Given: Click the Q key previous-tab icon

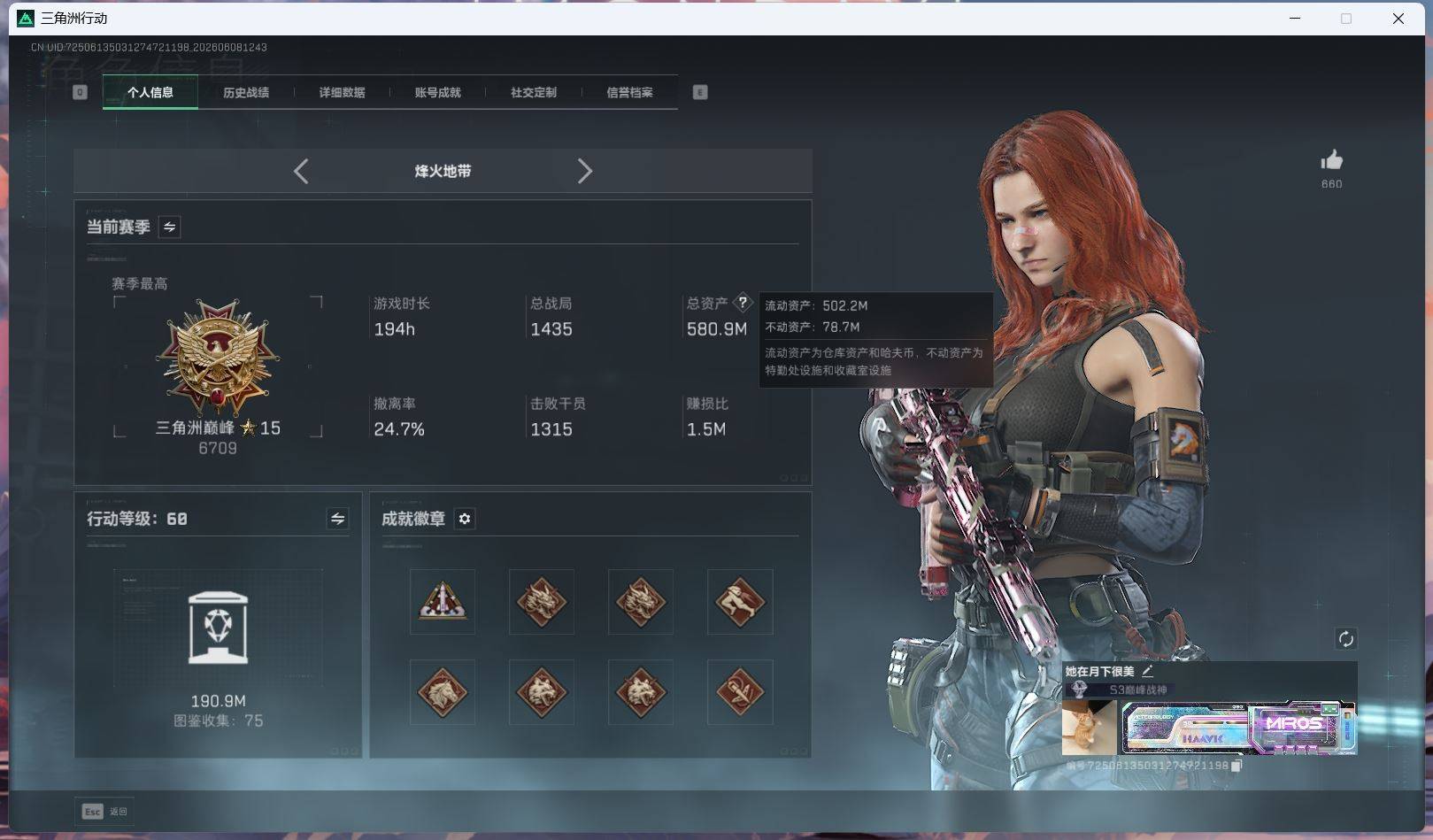Looking at the screenshot, I should 80,92.
